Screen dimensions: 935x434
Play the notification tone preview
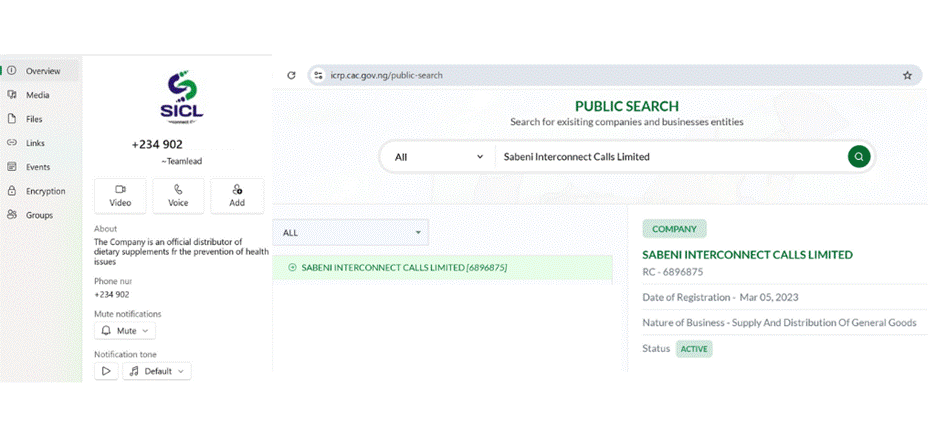pyautogui.click(x=106, y=371)
